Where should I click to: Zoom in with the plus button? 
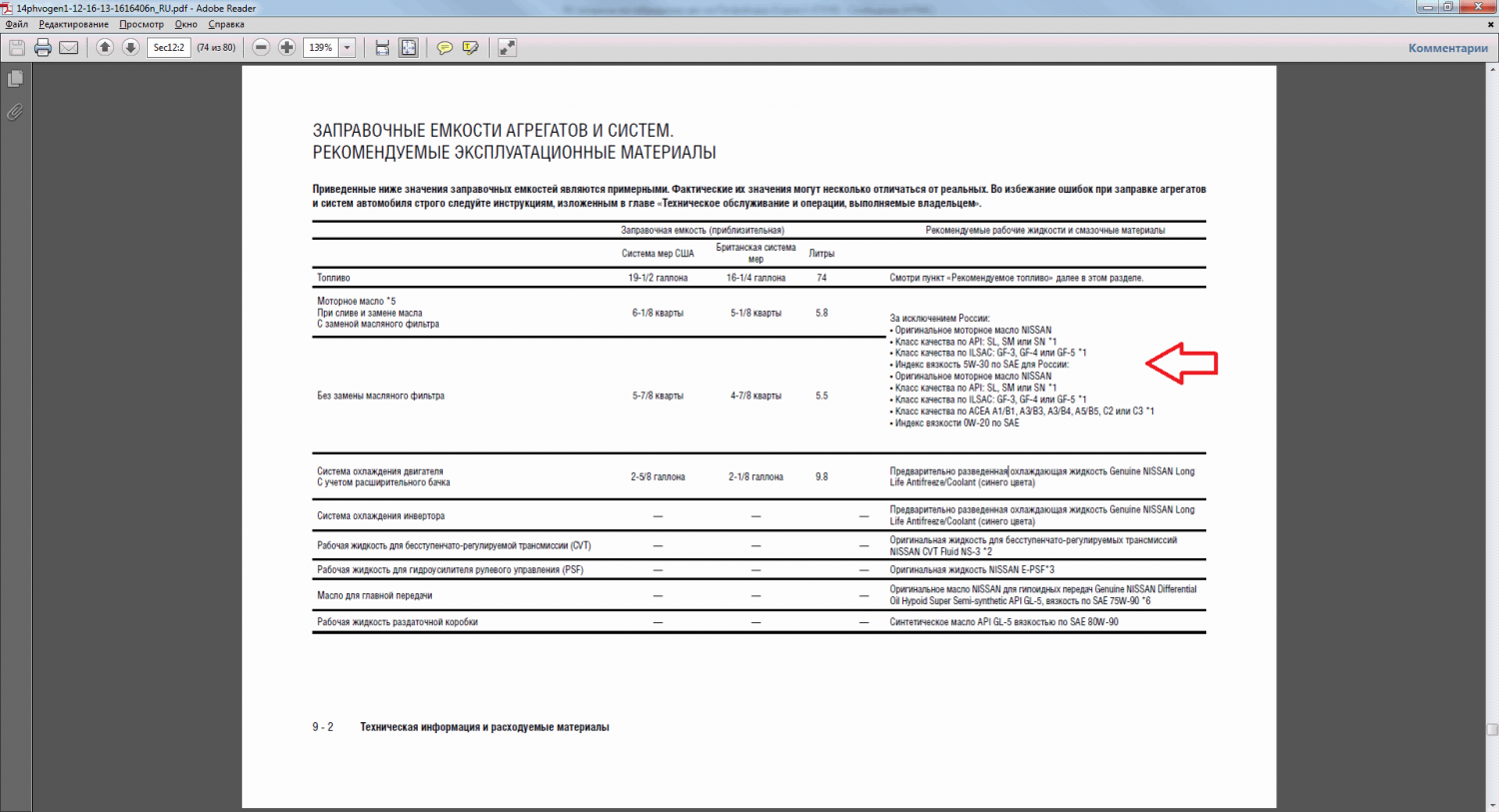point(287,47)
